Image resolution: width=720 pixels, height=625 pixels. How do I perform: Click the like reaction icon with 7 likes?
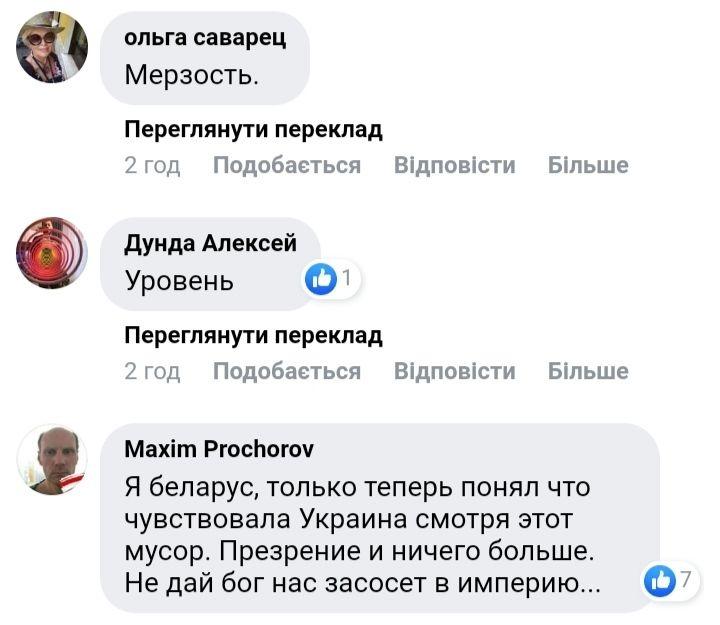pos(661,580)
